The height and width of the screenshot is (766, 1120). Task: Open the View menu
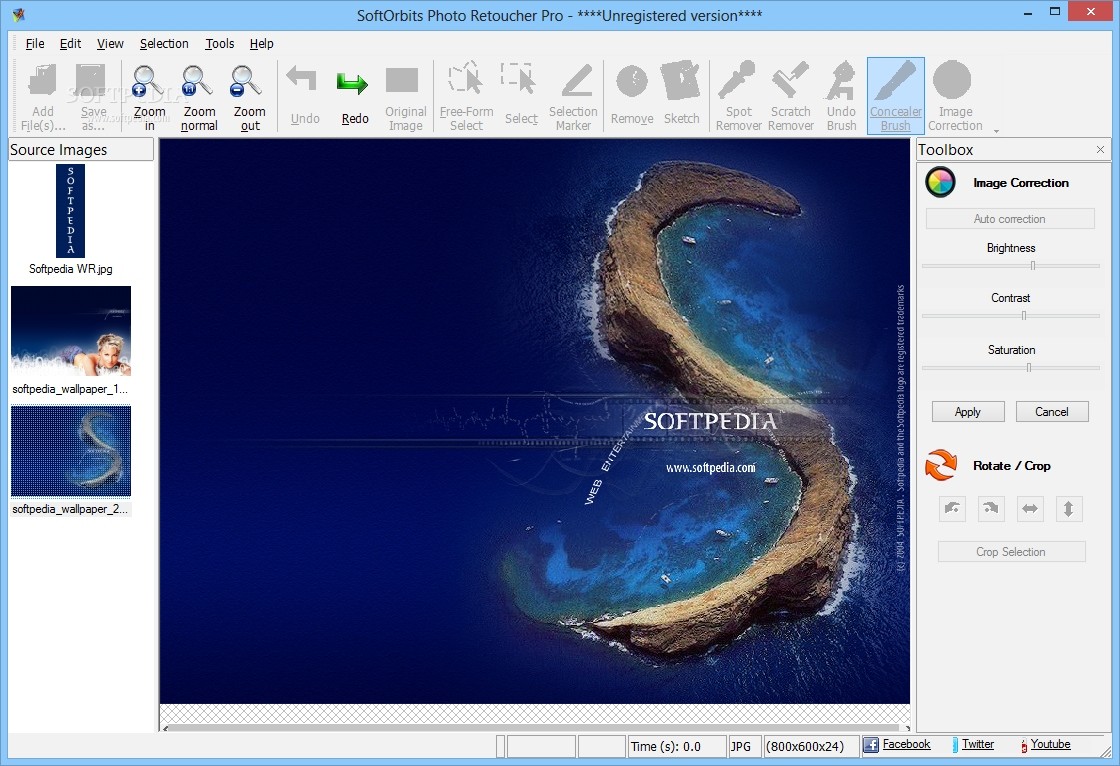pyautogui.click(x=110, y=44)
